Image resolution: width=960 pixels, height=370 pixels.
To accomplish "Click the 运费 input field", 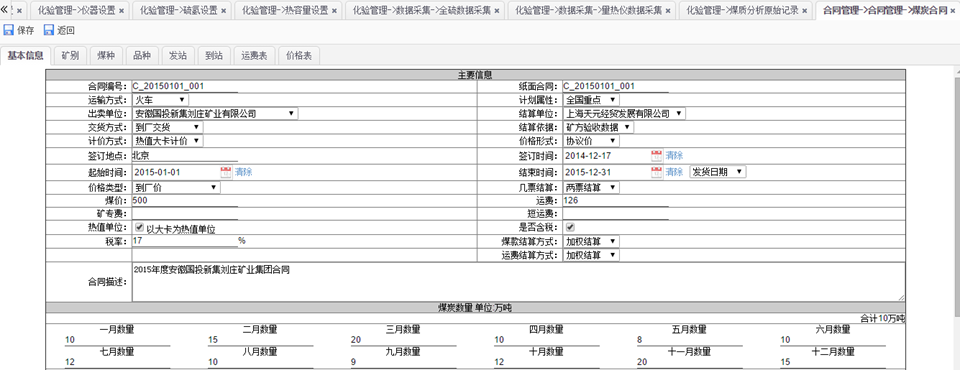I will tap(616, 200).
